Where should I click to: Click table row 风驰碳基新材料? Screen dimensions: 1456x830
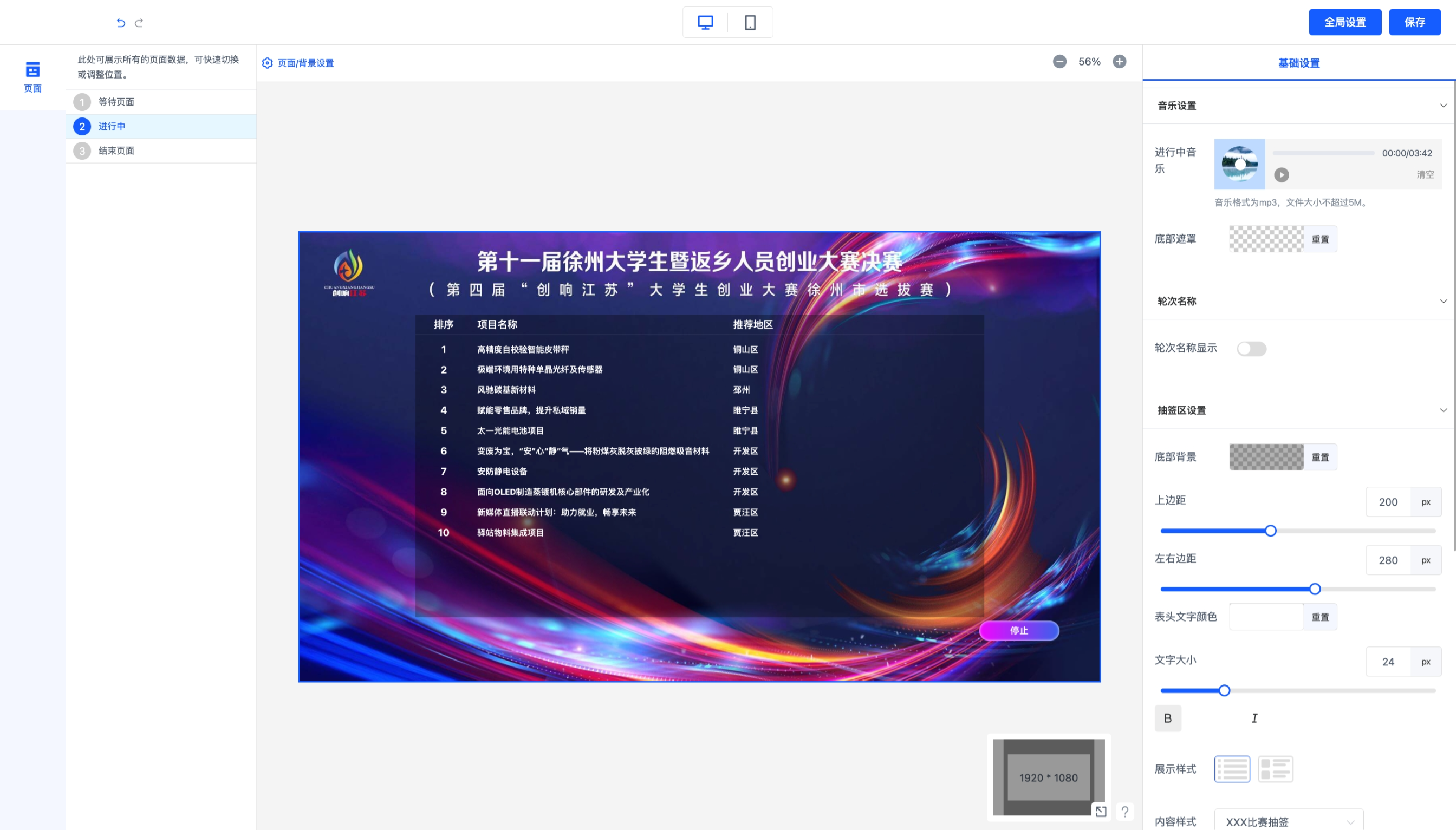[x=699, y=390]
